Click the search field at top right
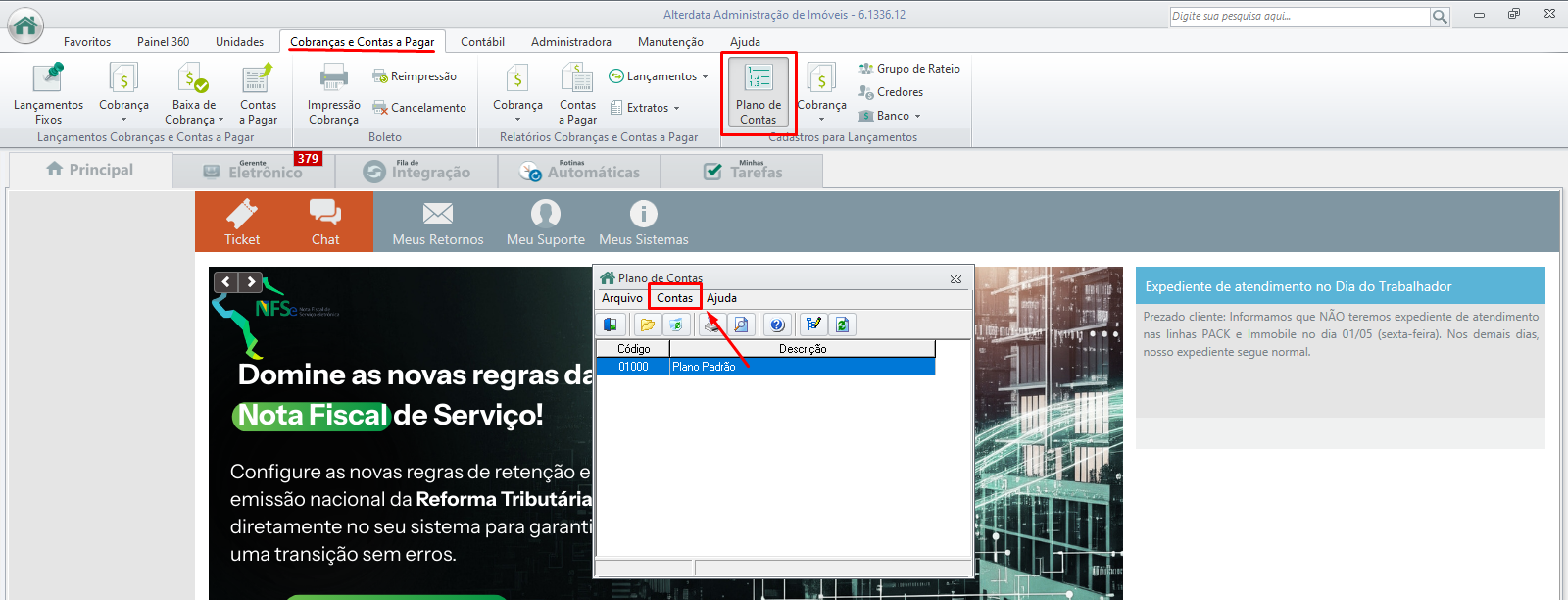Screen dimensions: 1568x600 click(1299, 17)
